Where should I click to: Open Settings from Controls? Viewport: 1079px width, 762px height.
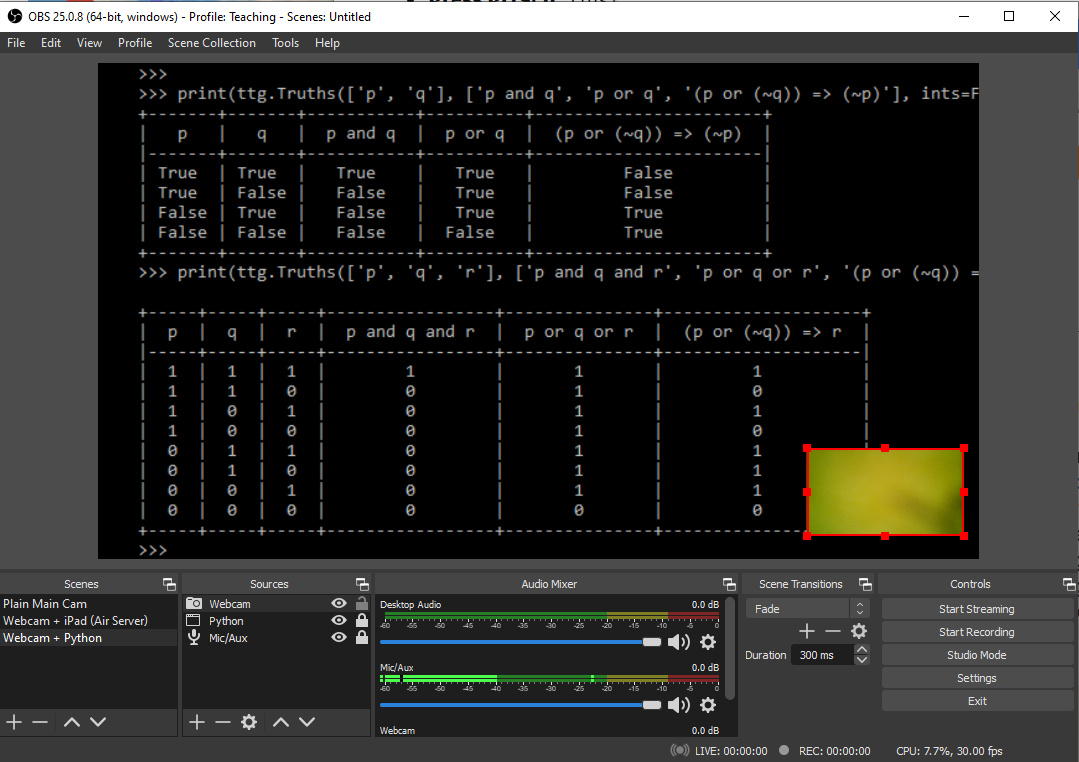tap(976, 678)
